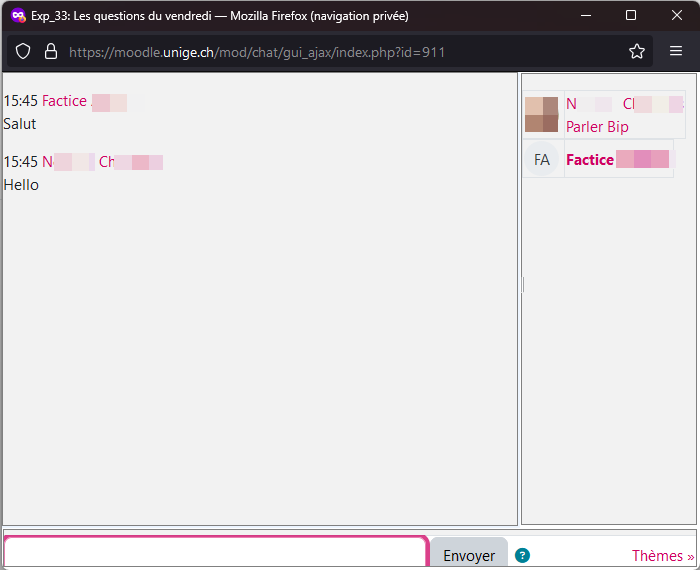Click the help question mark icon
This screenshot has width=700, height=570.
(522, 556)
